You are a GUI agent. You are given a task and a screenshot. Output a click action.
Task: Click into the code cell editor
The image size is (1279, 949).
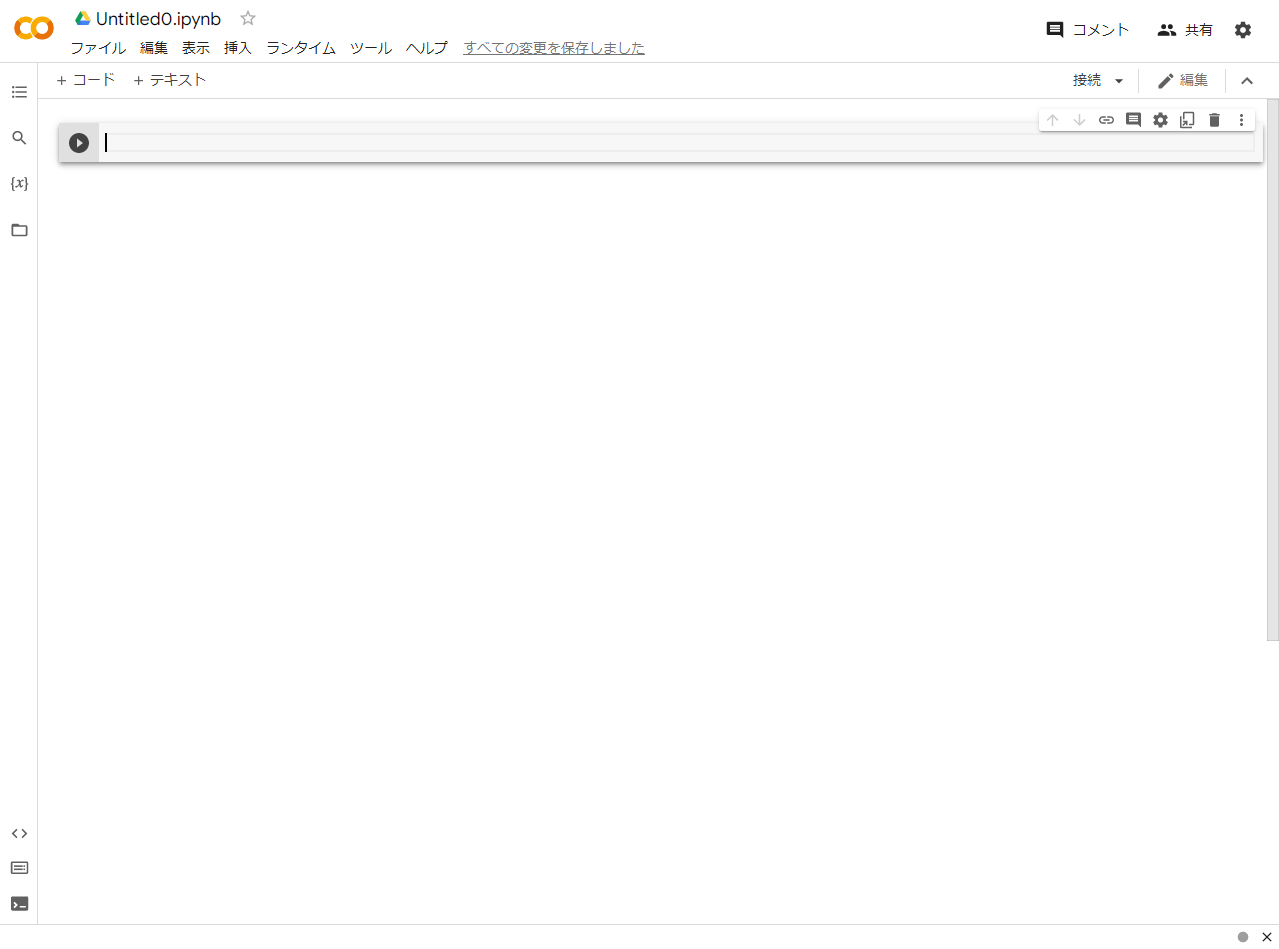[x=678, y=143]
